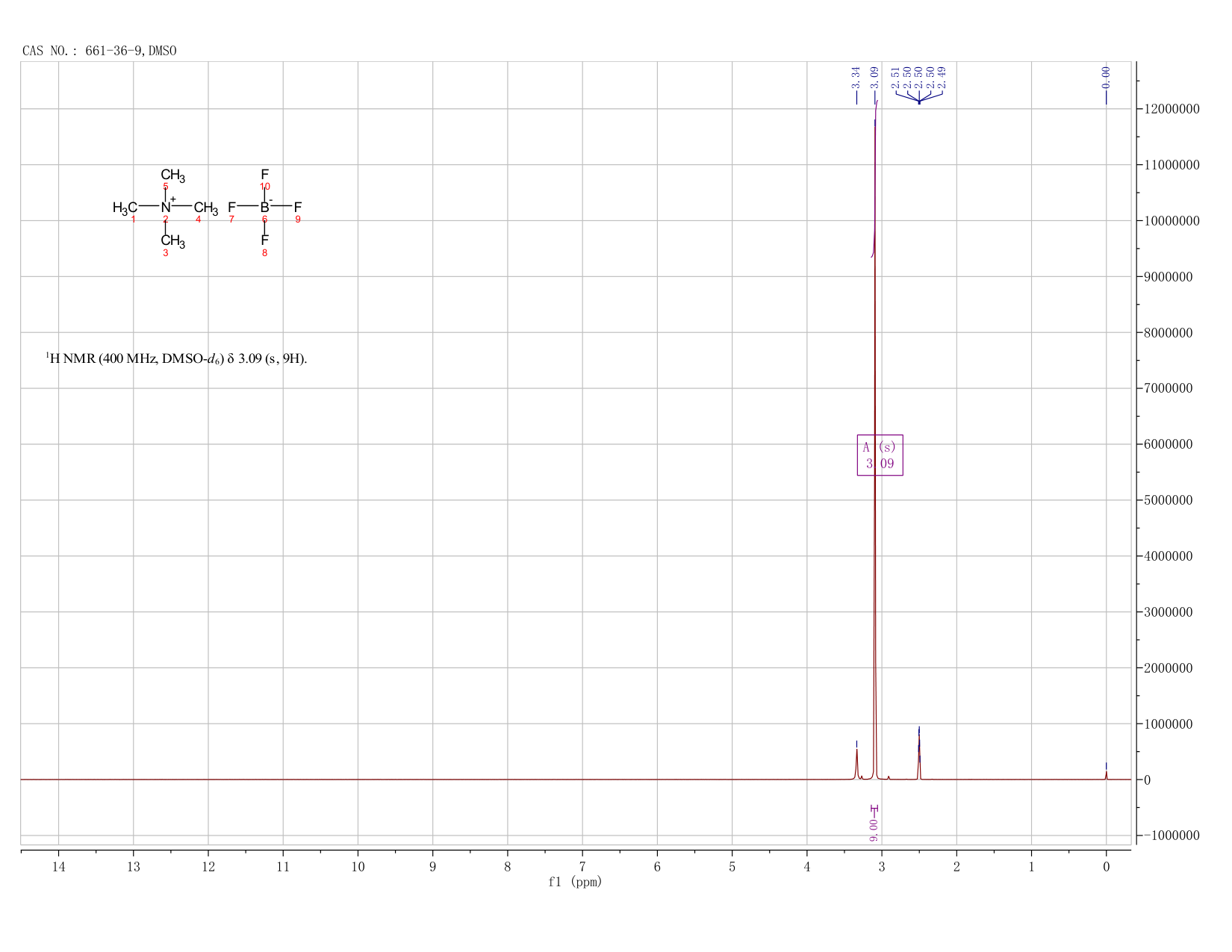Click the 0 tick label on ppm axis

click(1106, 866)
